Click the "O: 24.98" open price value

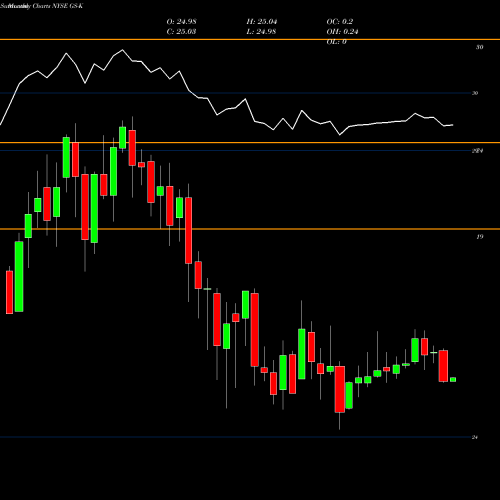click(x=181, y=22)
